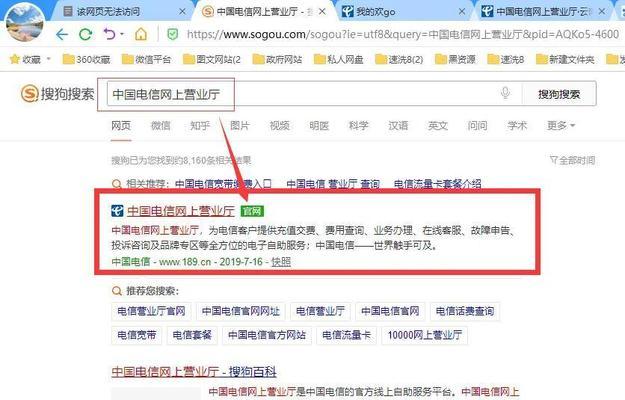Screen dimensions: 625x400
Task: Click suggested search 电信话费查询
Action: click(465, 311)
